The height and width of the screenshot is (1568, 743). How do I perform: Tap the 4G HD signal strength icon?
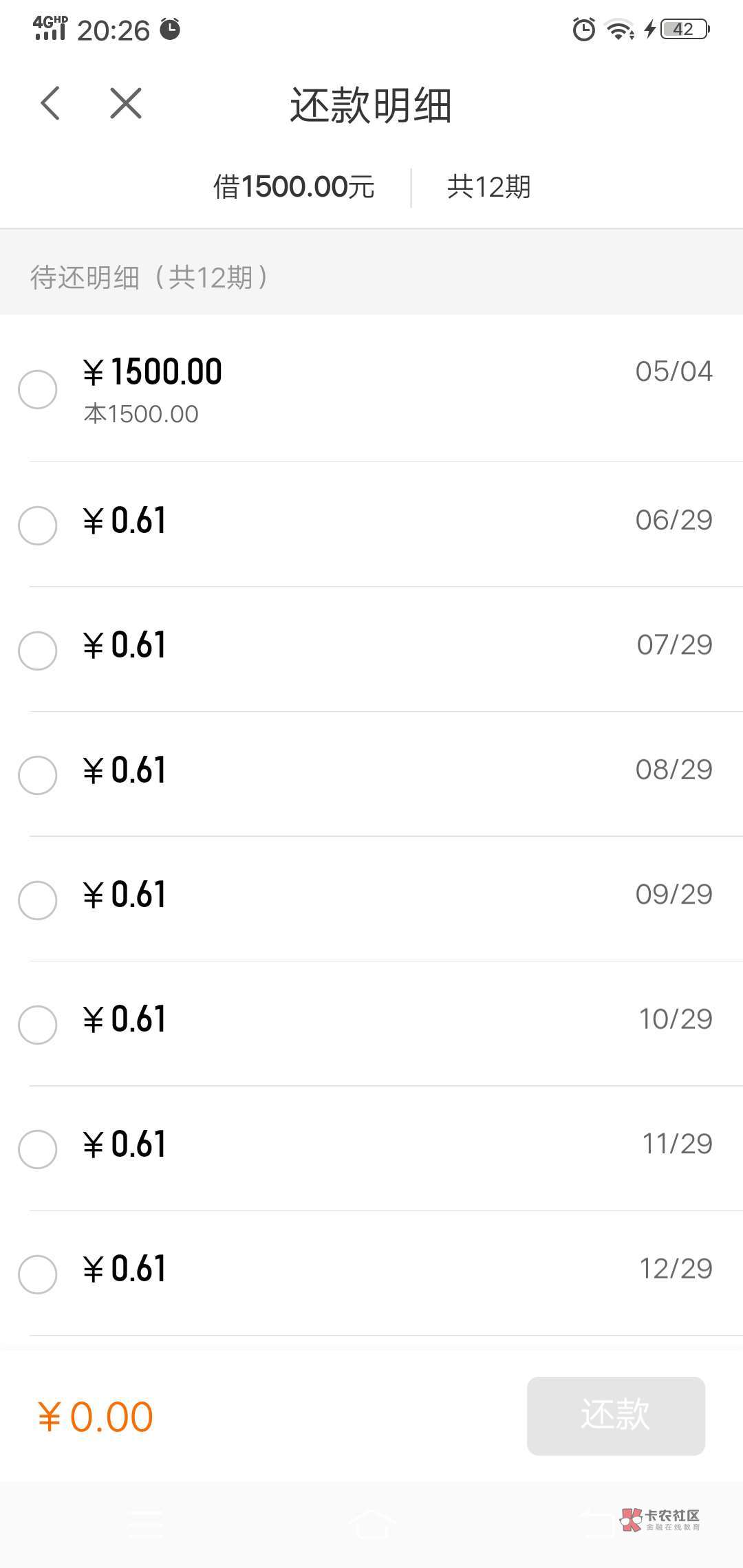pyautogui.click(x=50, y=28)
